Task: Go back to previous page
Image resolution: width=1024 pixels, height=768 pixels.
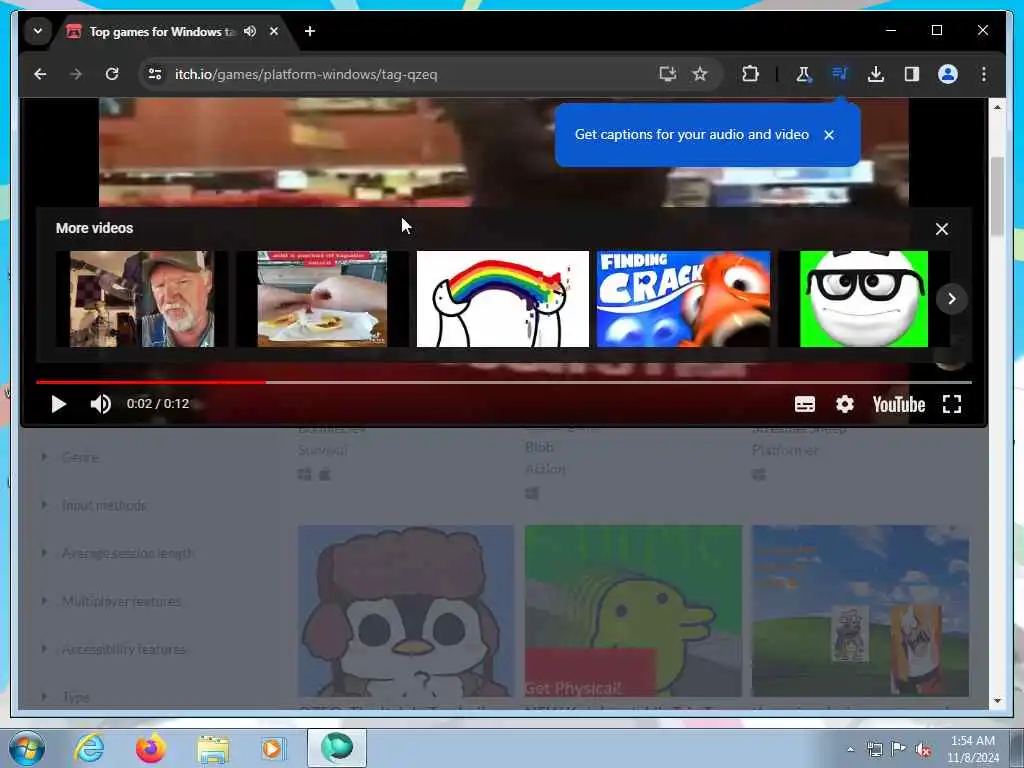Action: [40, 74]
